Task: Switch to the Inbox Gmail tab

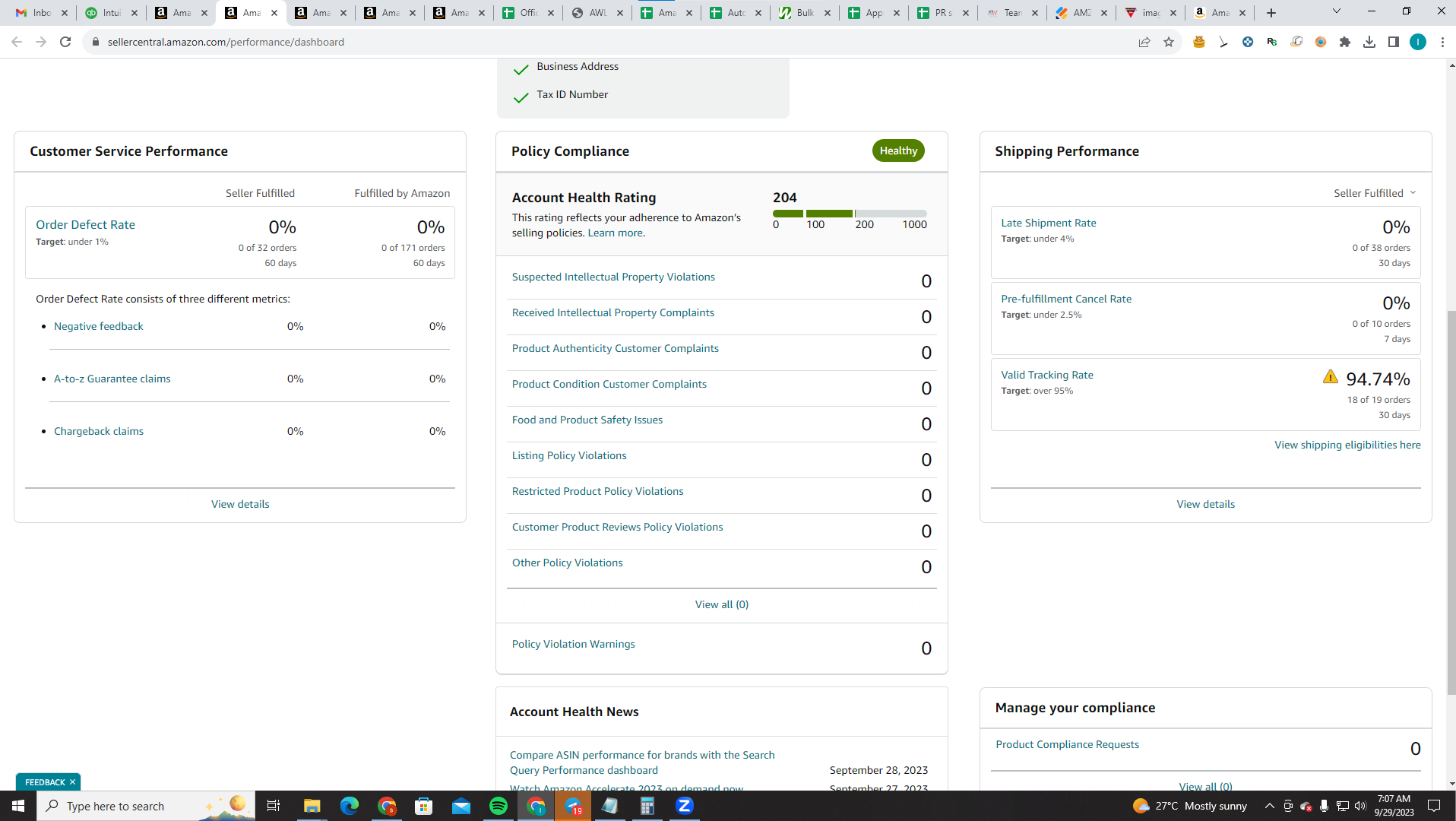Action: (x=42, y=13)
